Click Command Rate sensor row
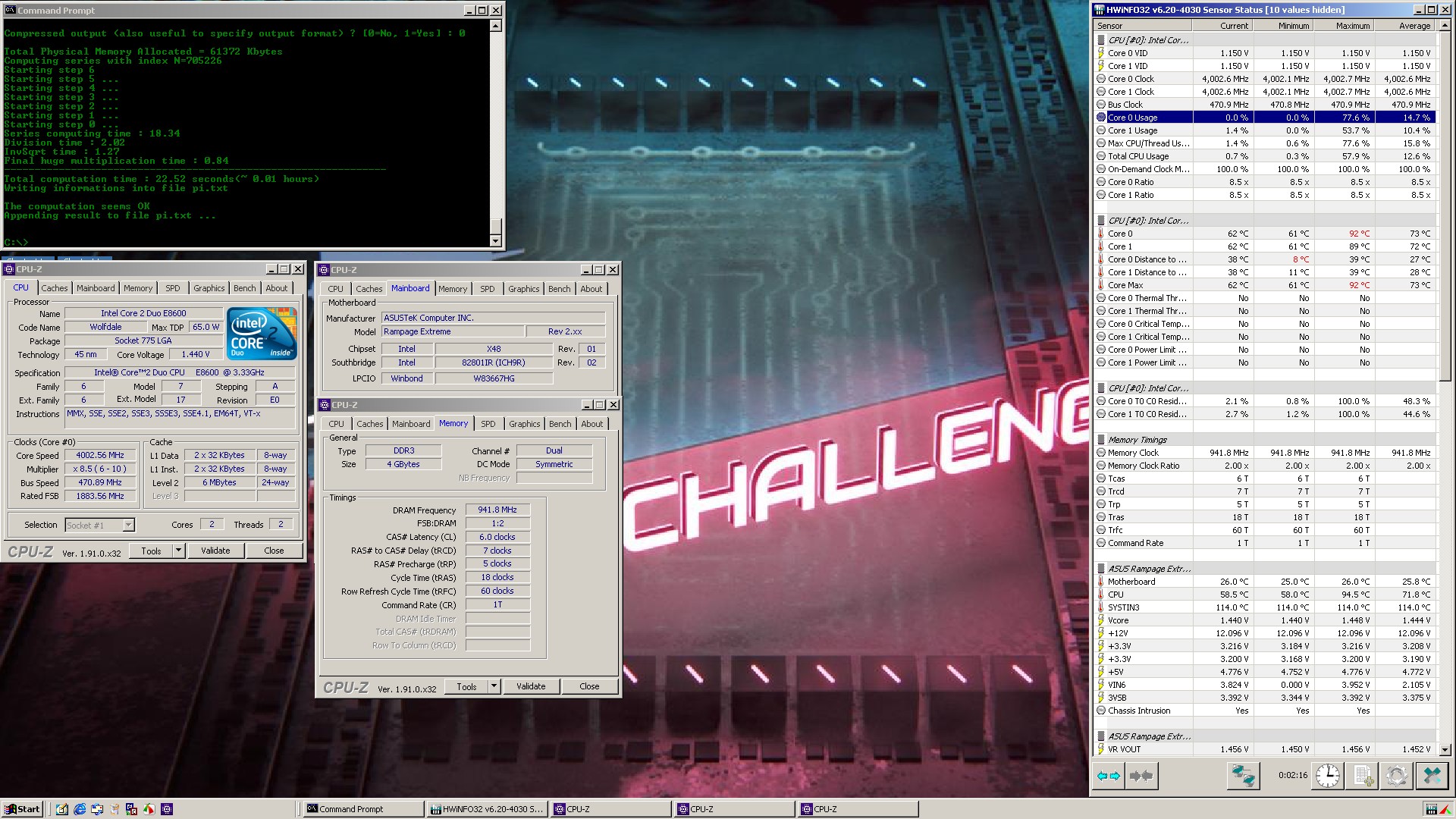Image resolution: width=1456 pixels, height=819 pixels. point(1265,543)
